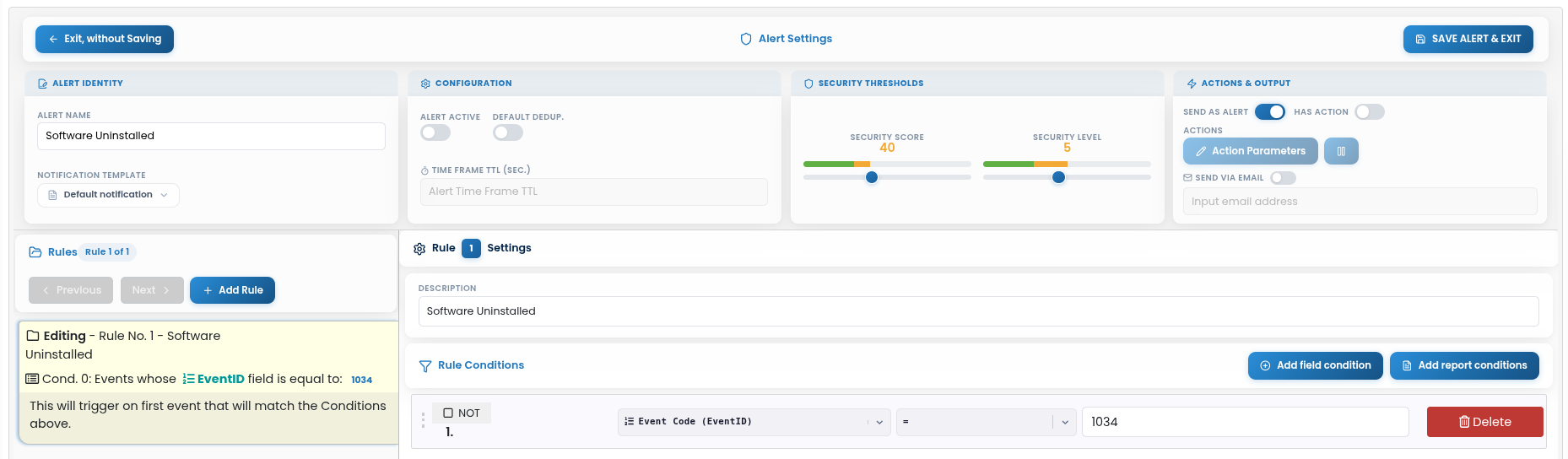Toggle the Alert Active switch
The image size is (1568, 459).
[x=435, y=132]
